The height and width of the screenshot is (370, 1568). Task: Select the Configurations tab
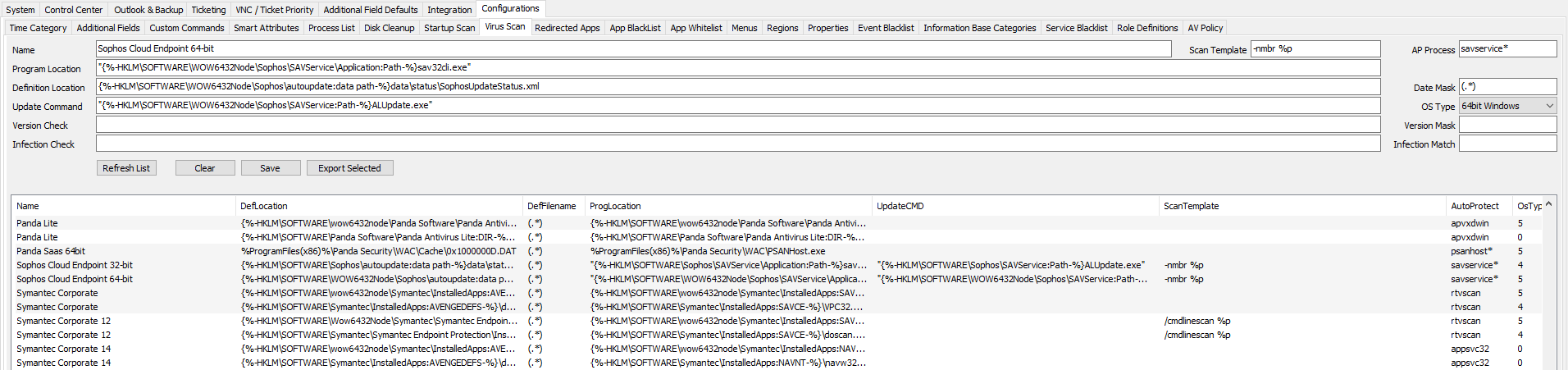click(x=510, y=9)
